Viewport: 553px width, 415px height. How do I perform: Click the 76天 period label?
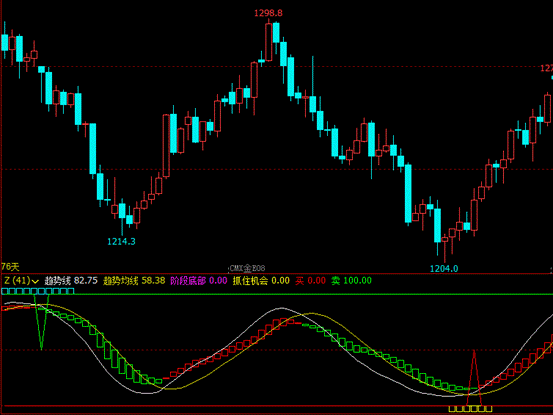click(x=10, y=267)
